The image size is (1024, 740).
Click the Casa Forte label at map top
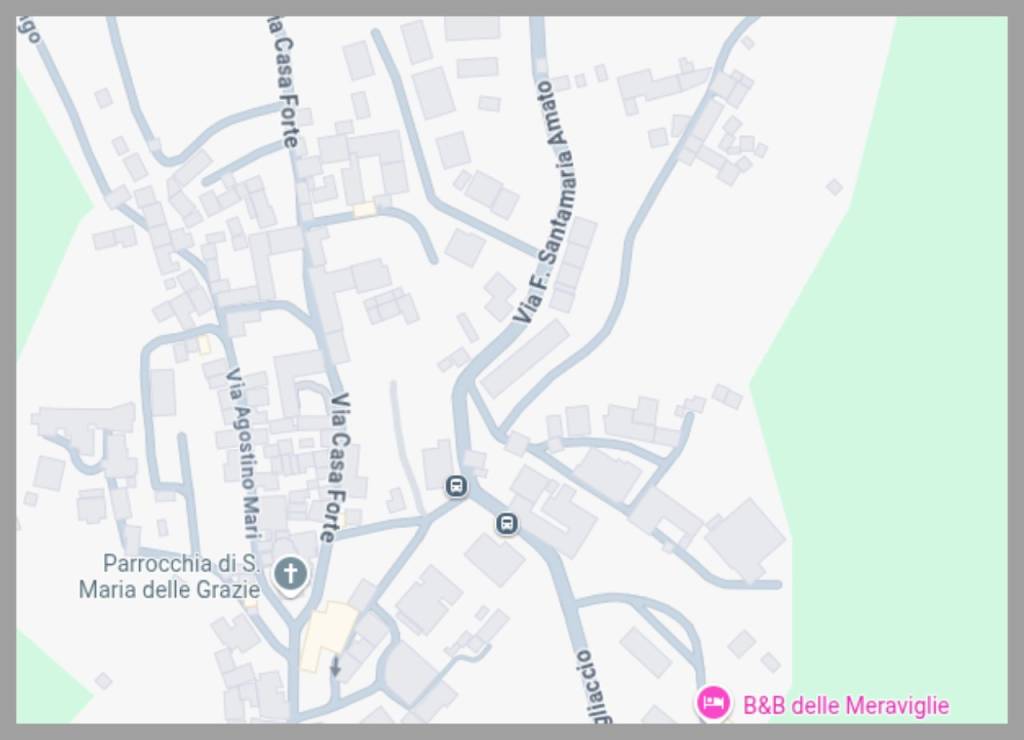tap(283, 82)
